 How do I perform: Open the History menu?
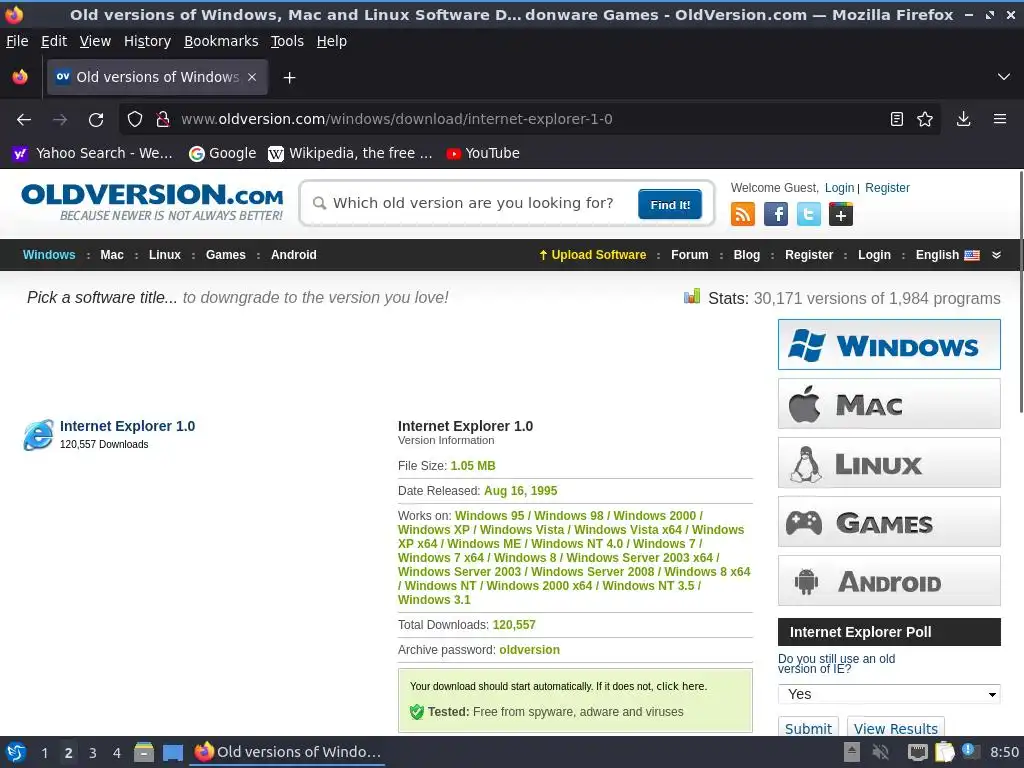point(148,41)
